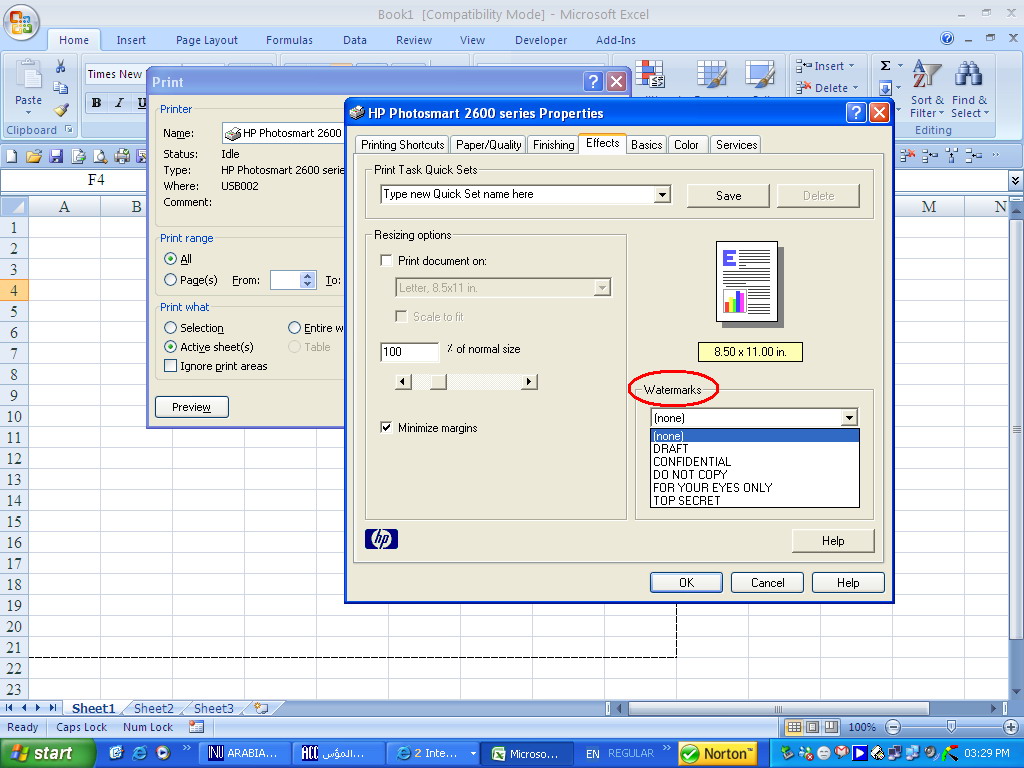Click the percent of normal size field
Viewport: 1024px width, 768px height.
click(409, 352)
